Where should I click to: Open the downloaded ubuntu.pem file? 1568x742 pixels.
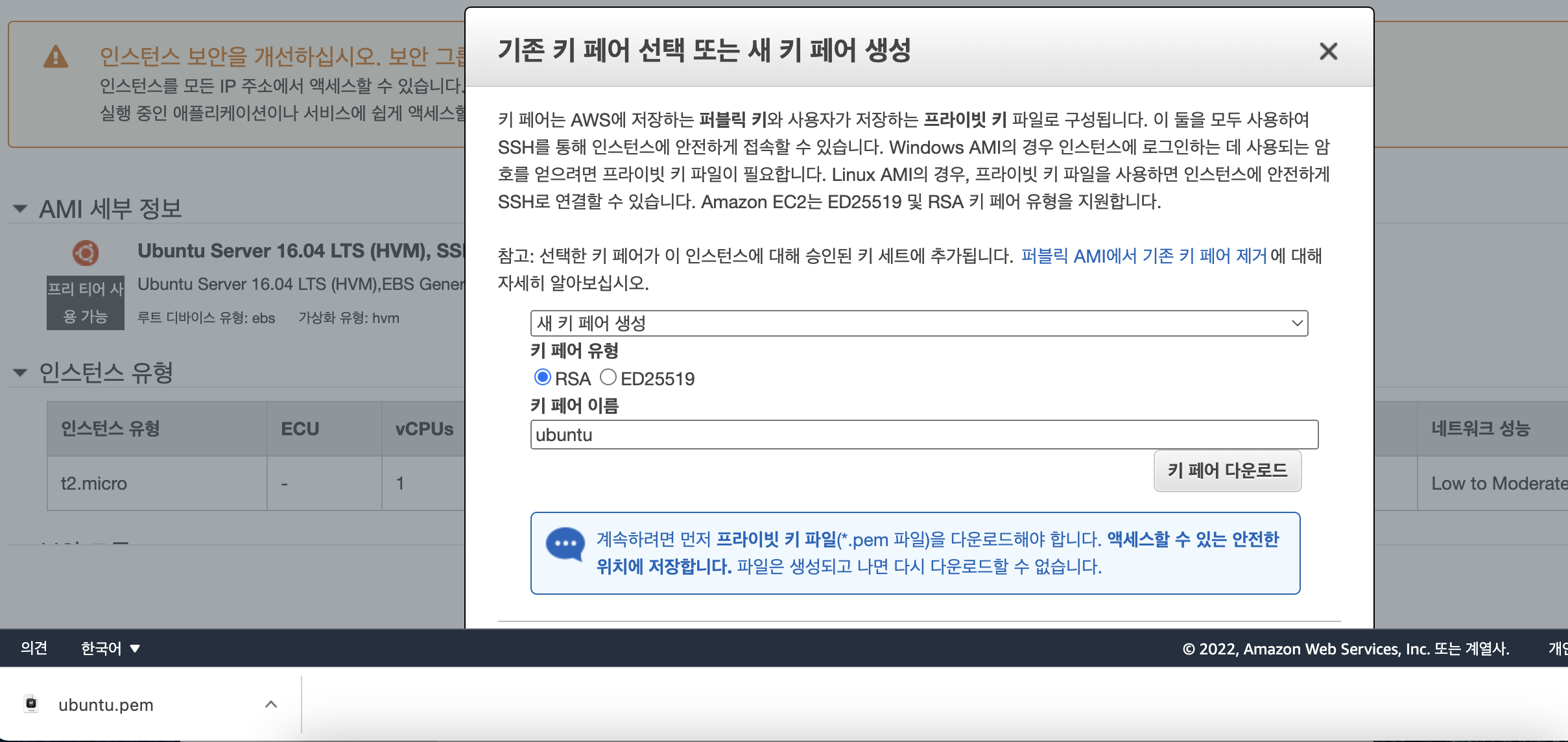tap(106, 705)
